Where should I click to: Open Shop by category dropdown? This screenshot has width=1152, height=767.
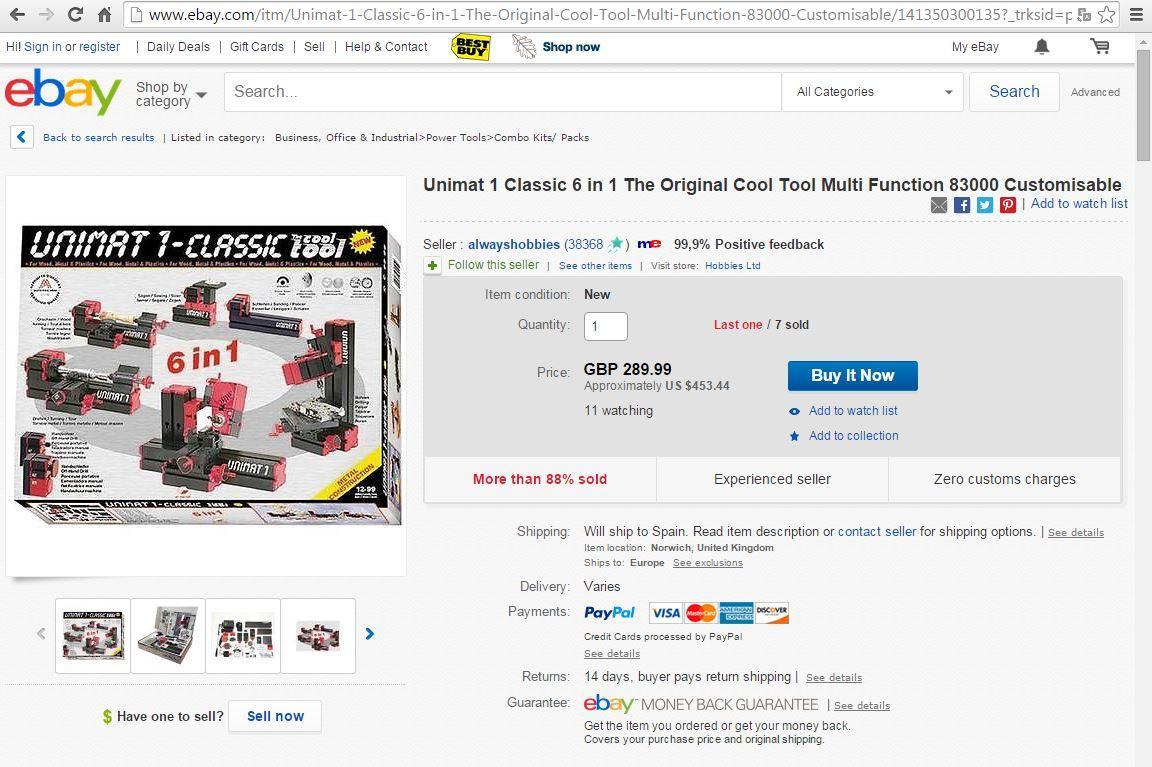tap(170, 94)
